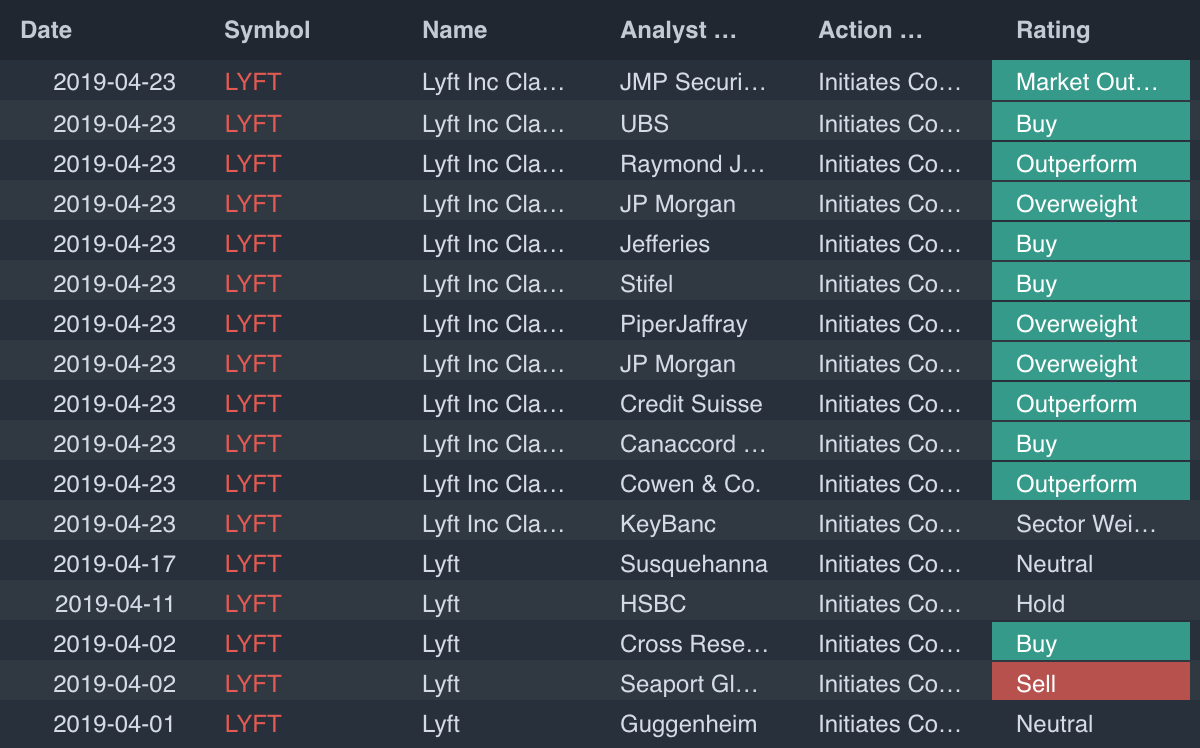The width and height of the screenshot is (1200, 748).
Task: Click the 2019-04-11 date cell
Action: click(114, 604)
